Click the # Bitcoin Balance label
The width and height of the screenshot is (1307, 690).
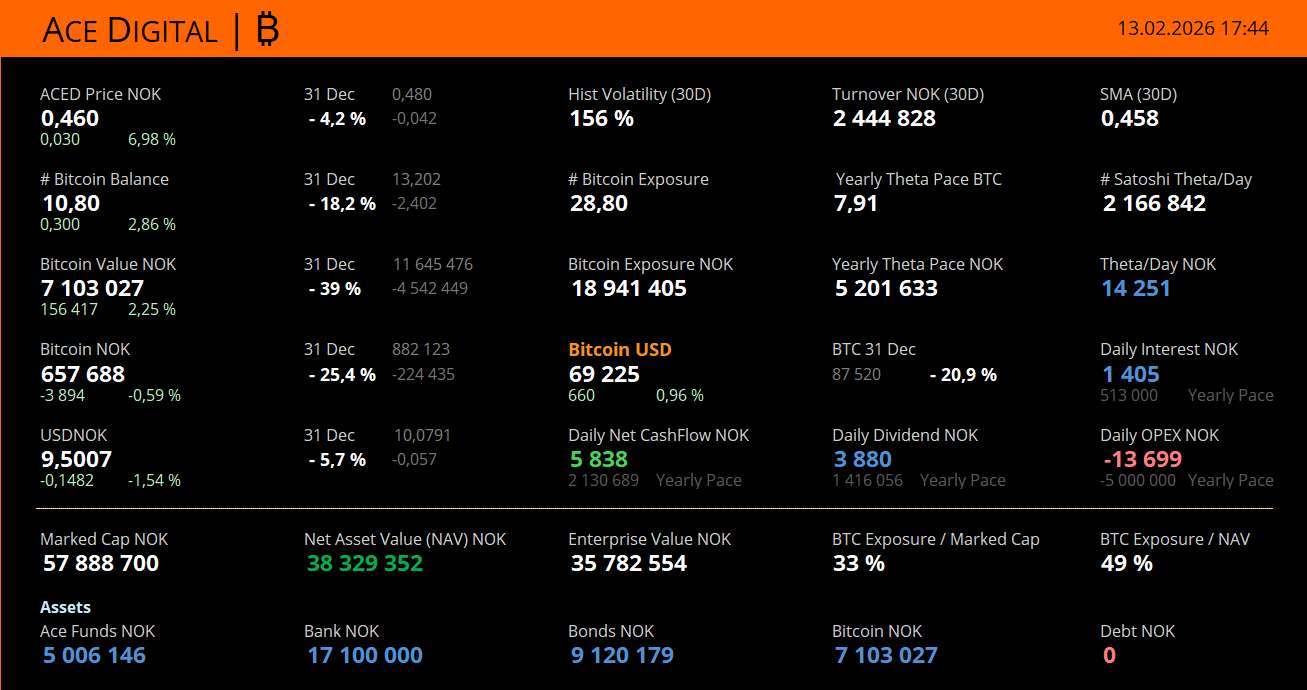(104, 179)
